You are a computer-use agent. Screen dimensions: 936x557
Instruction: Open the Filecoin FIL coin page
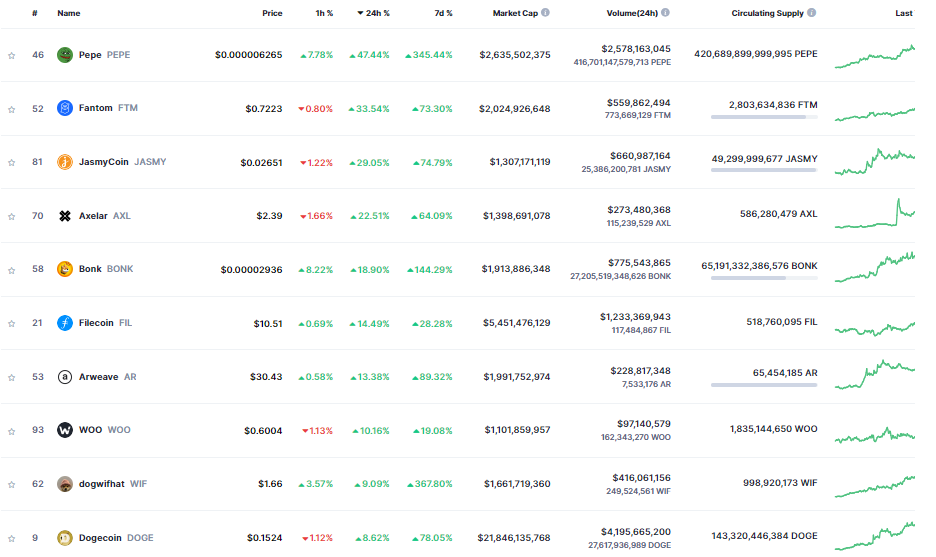point(105,323)
